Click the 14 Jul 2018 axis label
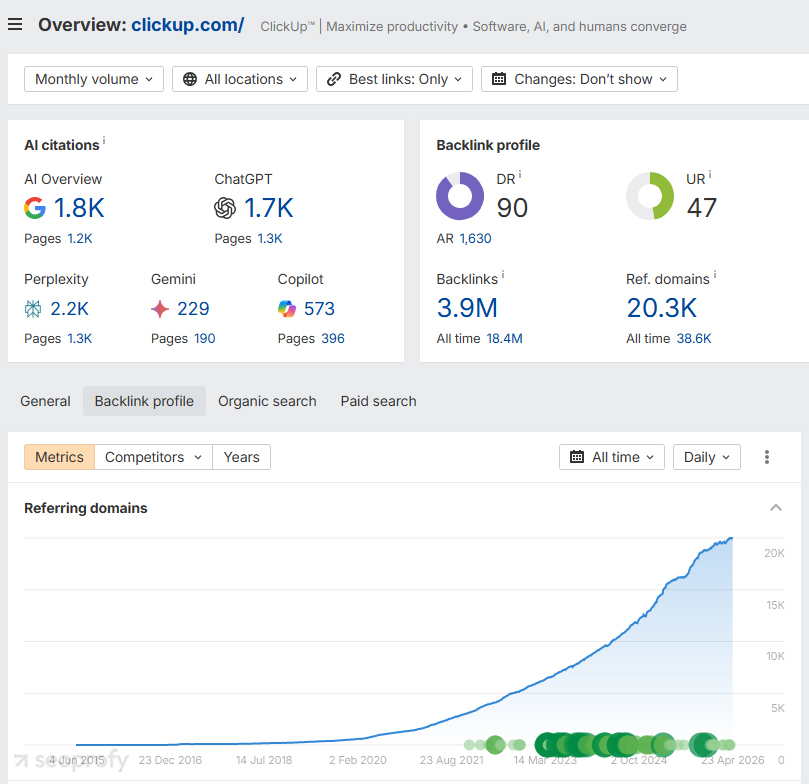Viewport: 809px width, 784px height. click(264, 760)
